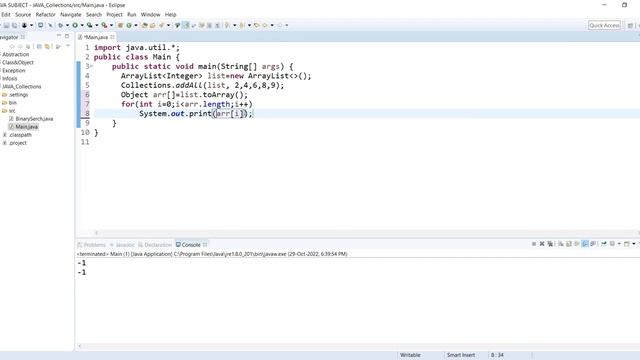Switch to the Declaration tab
This screenshot has width=640, height=360.
[x=155, y=245]
